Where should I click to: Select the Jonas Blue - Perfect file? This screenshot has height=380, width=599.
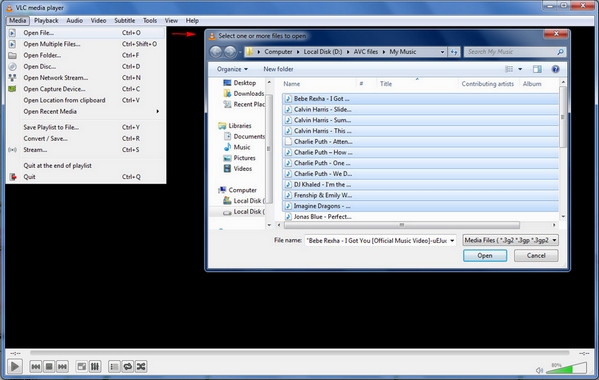(420, 217)
